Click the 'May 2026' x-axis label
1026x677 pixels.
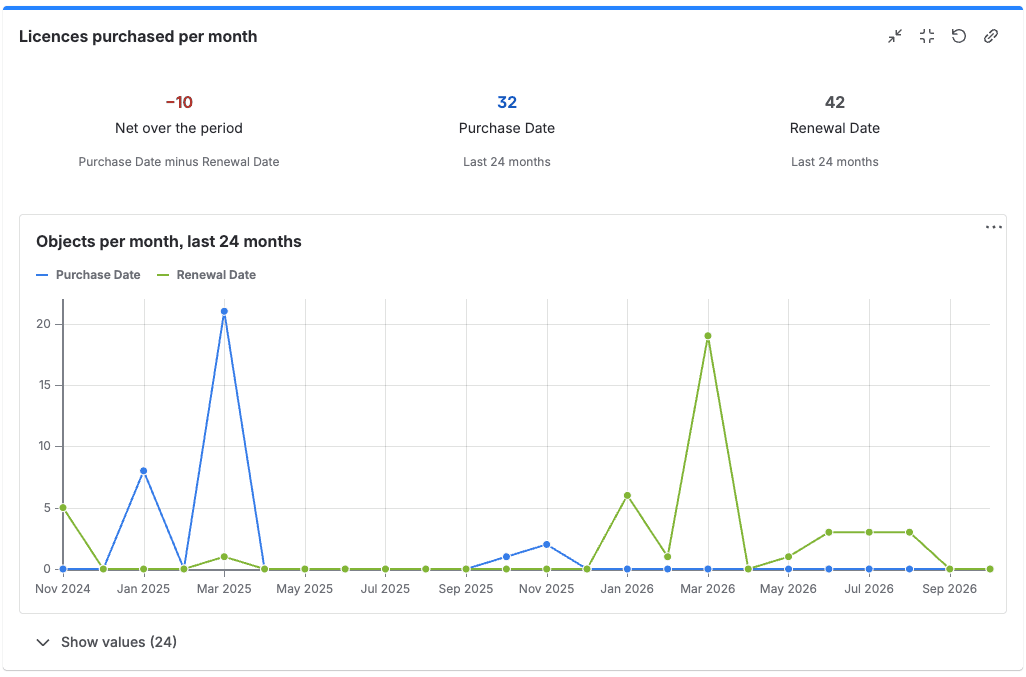click(x=788, y=589)
